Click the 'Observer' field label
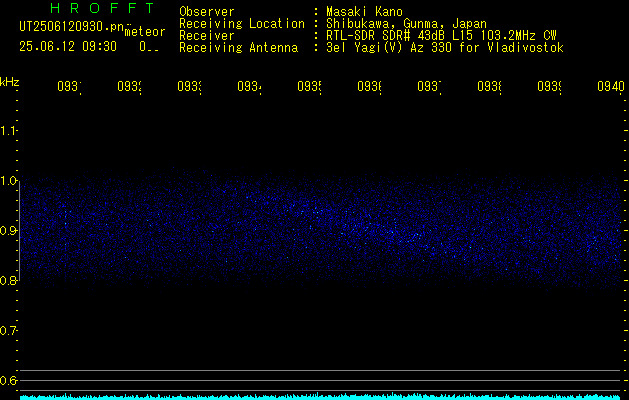 [x=207, y=11]
